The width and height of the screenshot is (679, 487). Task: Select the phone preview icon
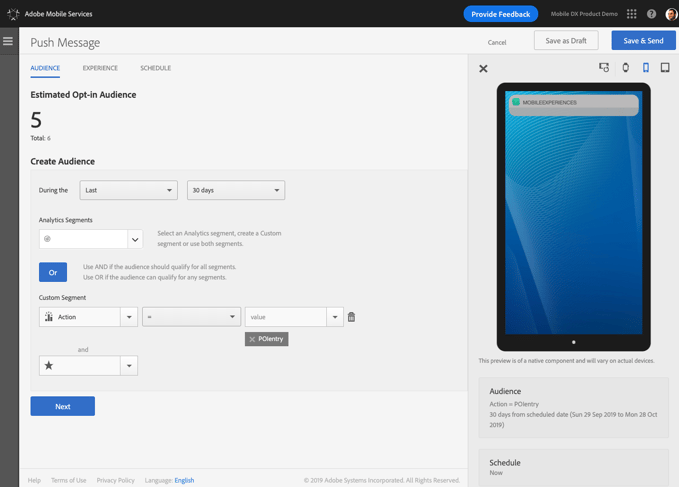(x=646, y=68)
